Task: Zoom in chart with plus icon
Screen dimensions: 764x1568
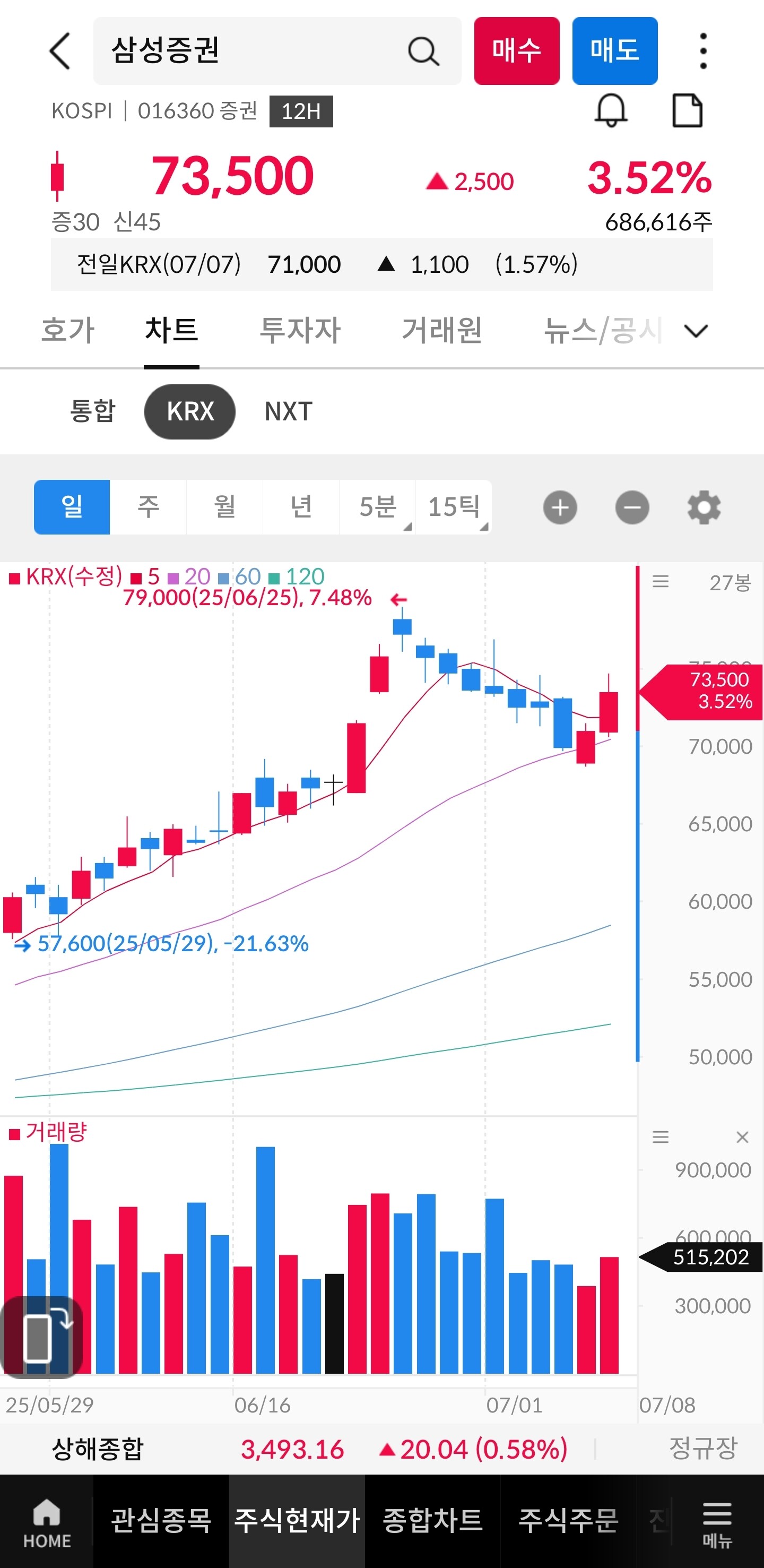Action: pos(560,507)
